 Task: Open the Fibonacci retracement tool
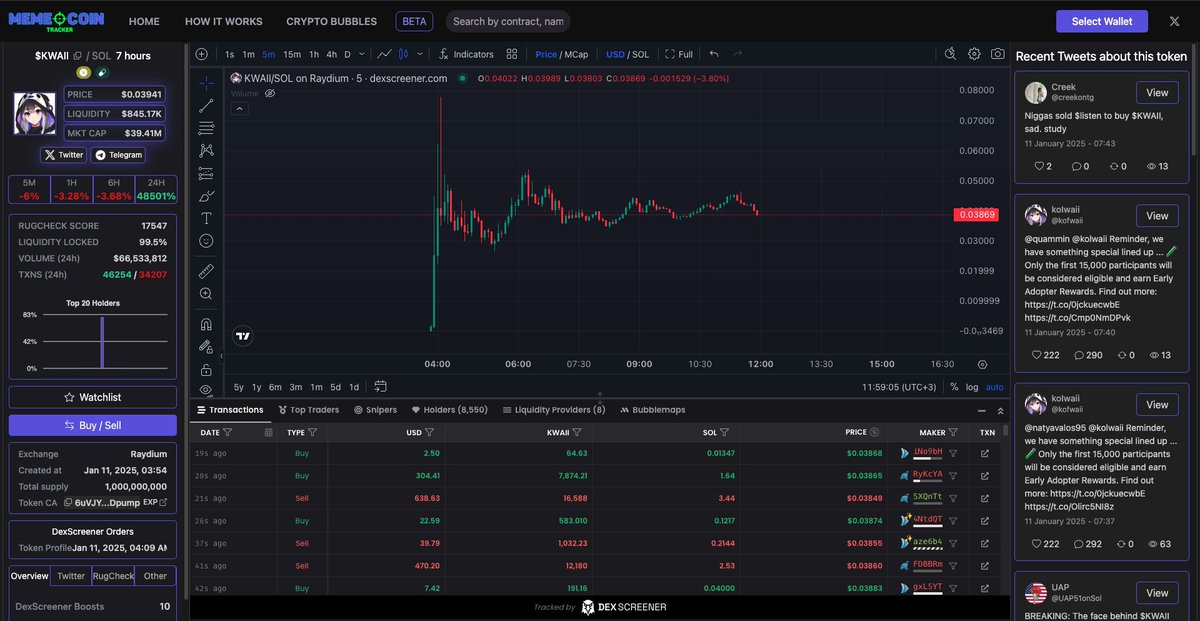click(206, 128)
